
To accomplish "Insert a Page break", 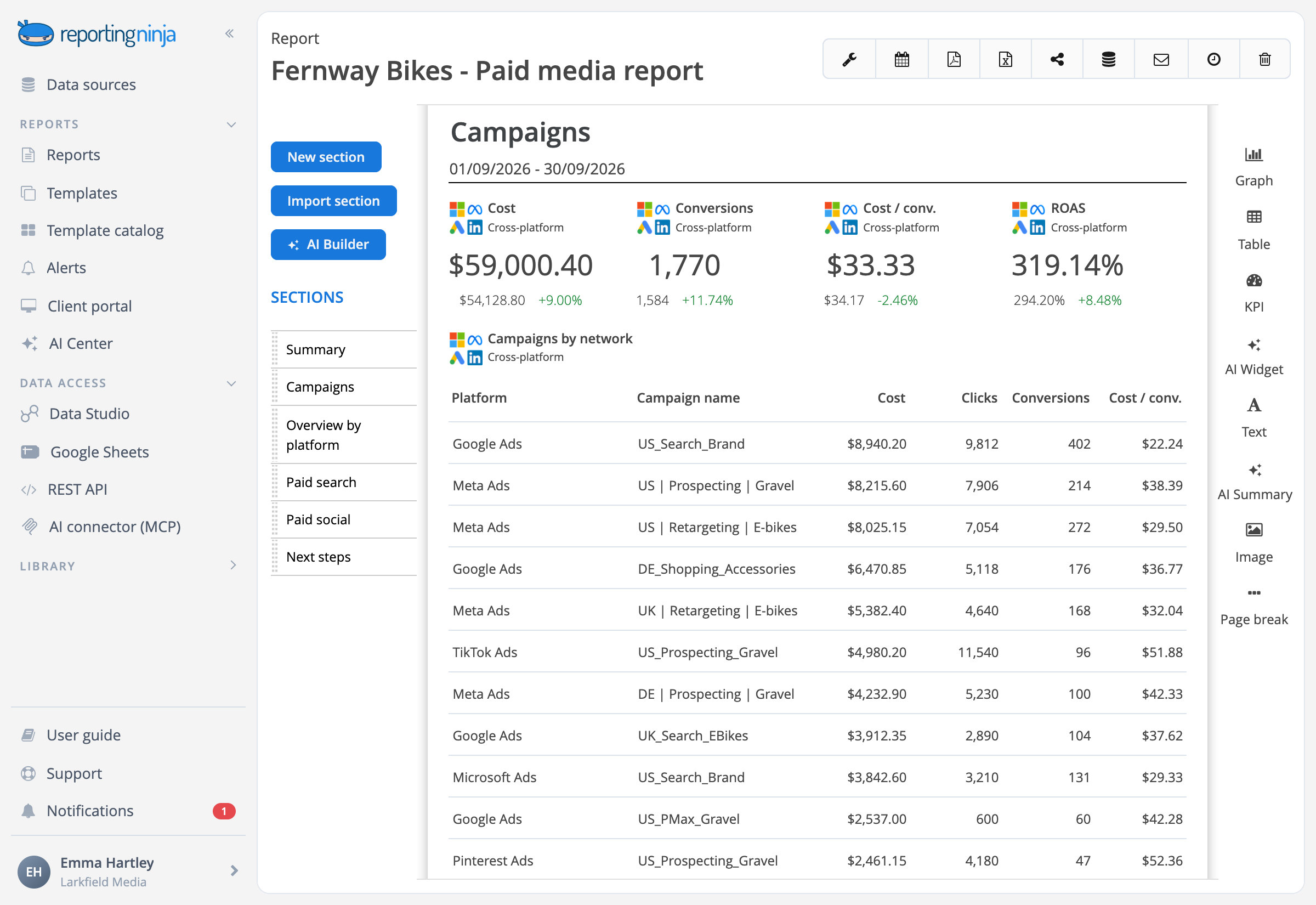I will [x=1253, y=607].
